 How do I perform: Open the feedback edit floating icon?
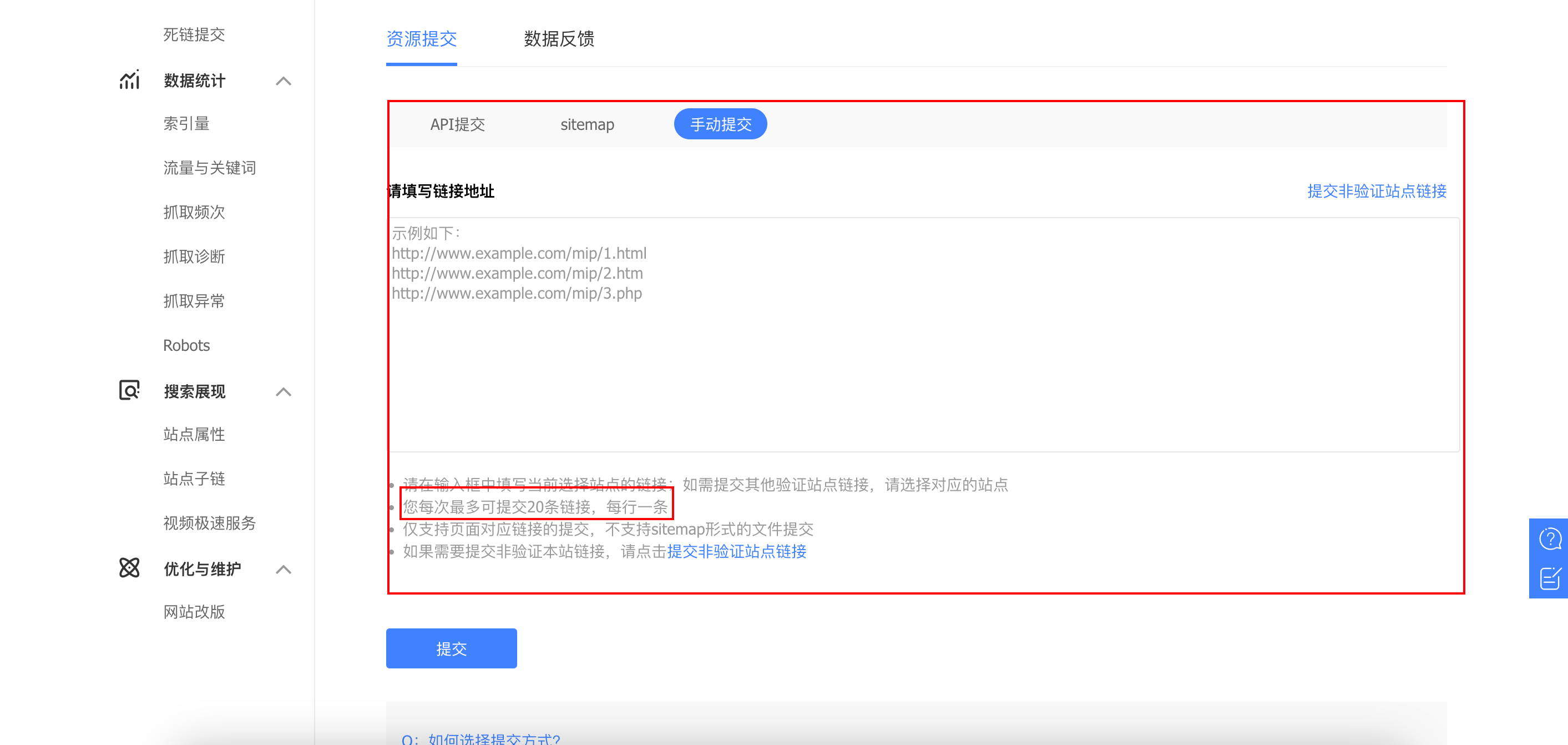(x=1549, y=578)
